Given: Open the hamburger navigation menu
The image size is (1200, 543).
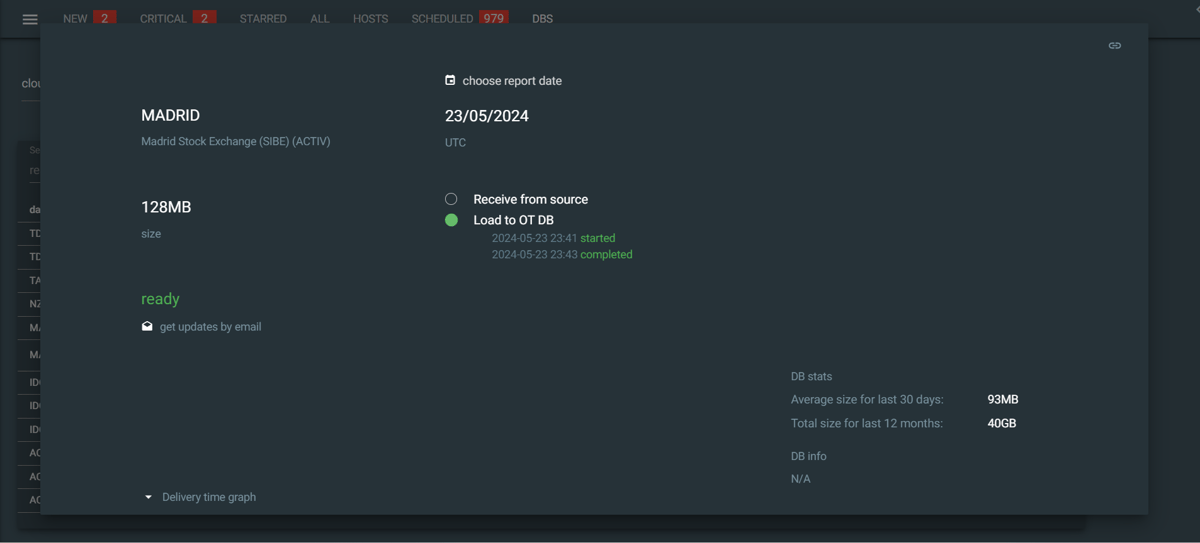Looking at the screenshot, I should tap(30, 19).
